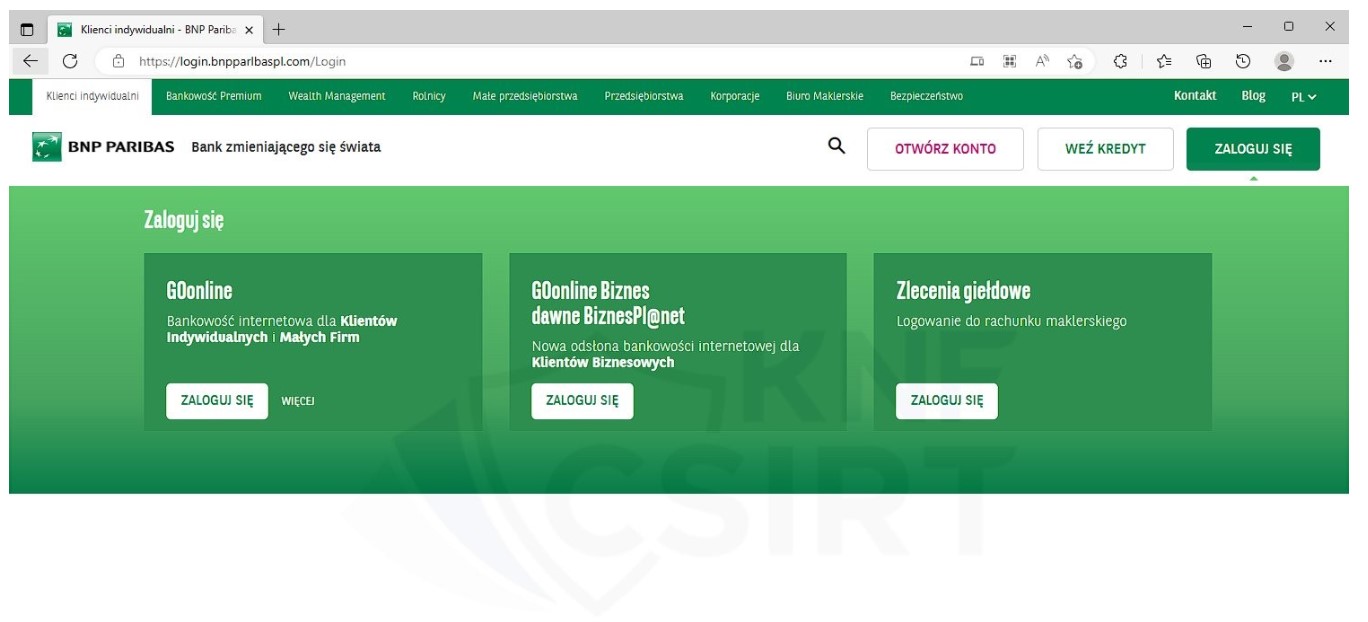Follow the WIĘCEJ link in GOonline
This screenshot has width=1368, height=622.
coord(298,401)
